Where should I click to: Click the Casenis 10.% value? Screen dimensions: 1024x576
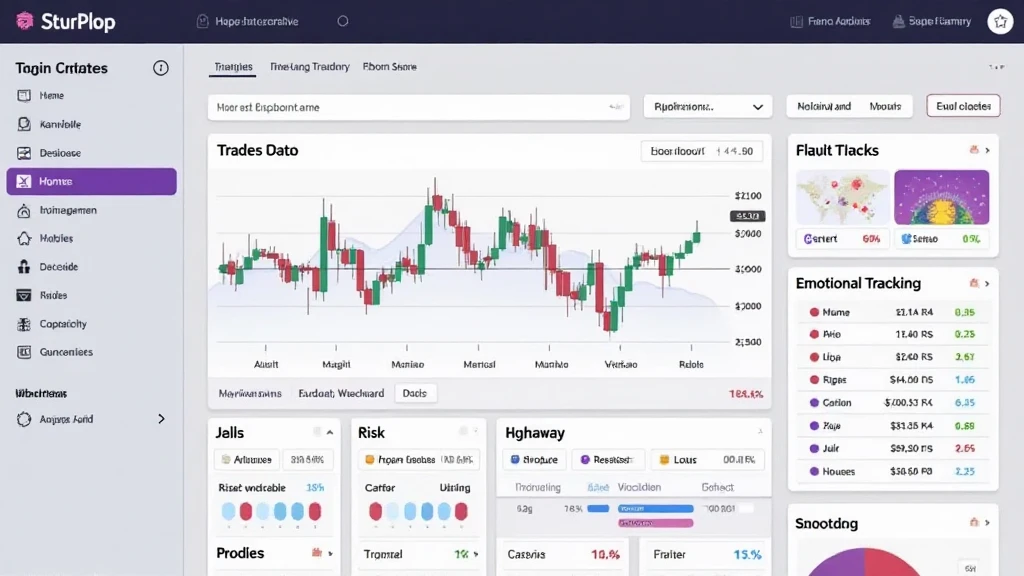pos(605,554)
